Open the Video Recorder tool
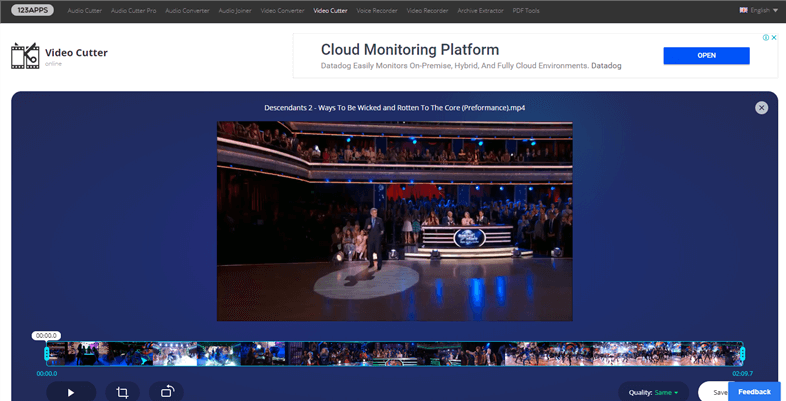 coord(428,11)
